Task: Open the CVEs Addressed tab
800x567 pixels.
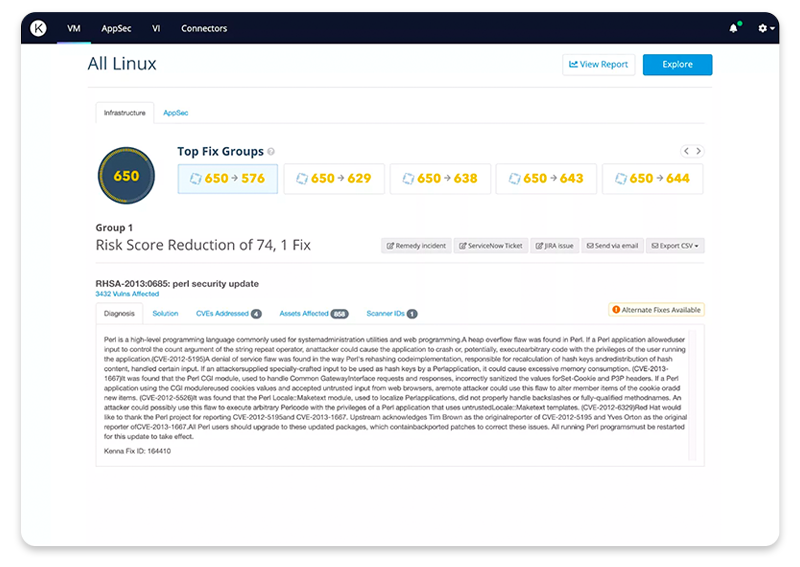Action: [229, 313]
